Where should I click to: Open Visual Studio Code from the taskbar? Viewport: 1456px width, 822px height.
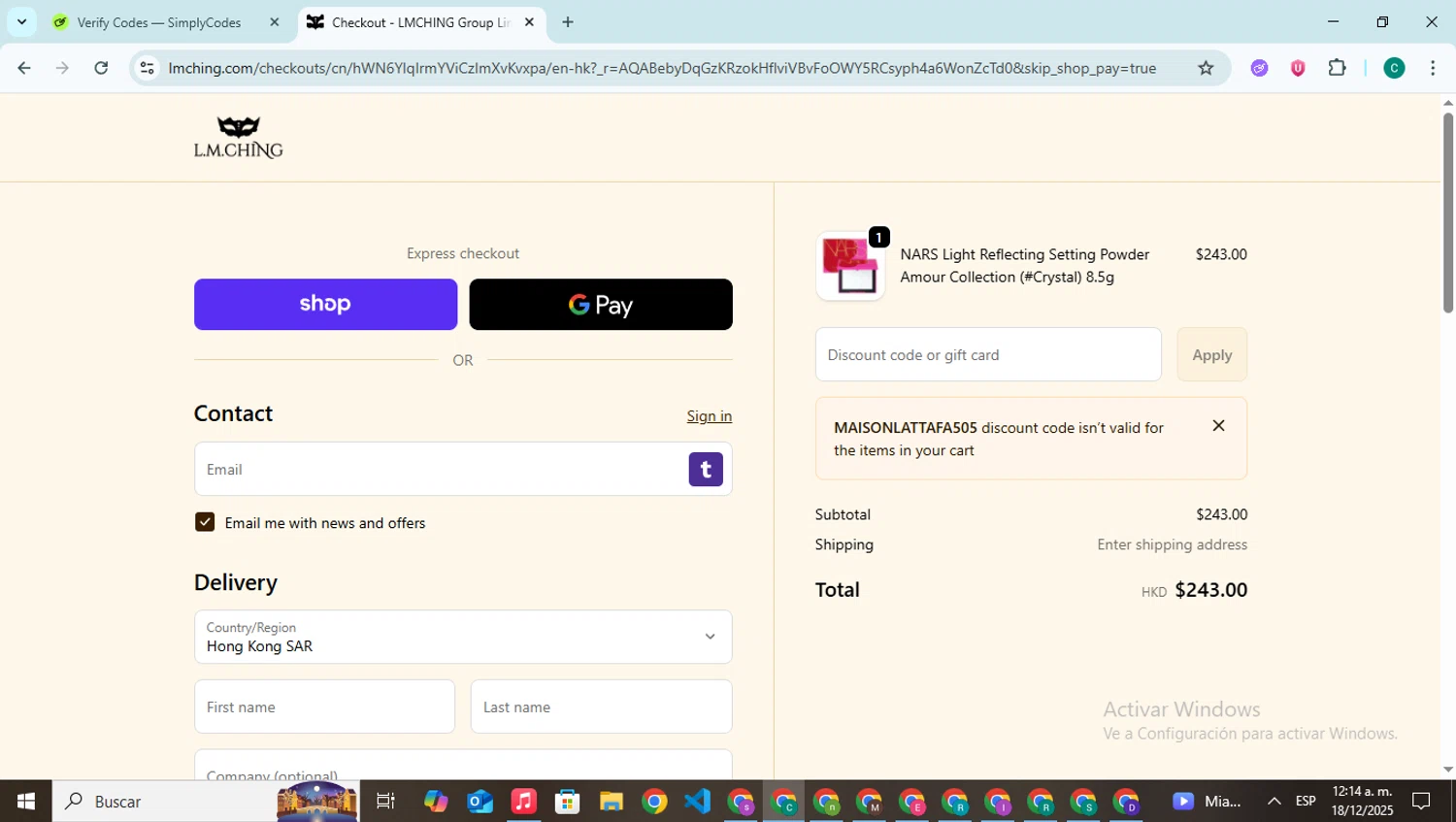click(x=698, y=801)
